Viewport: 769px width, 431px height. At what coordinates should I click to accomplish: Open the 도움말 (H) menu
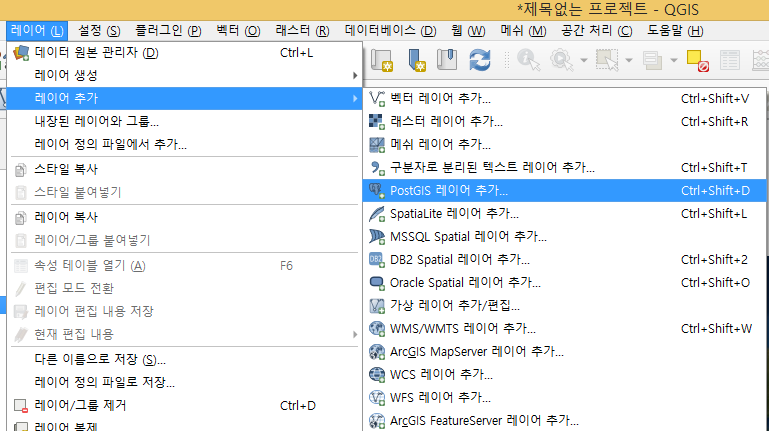(675, 31)
